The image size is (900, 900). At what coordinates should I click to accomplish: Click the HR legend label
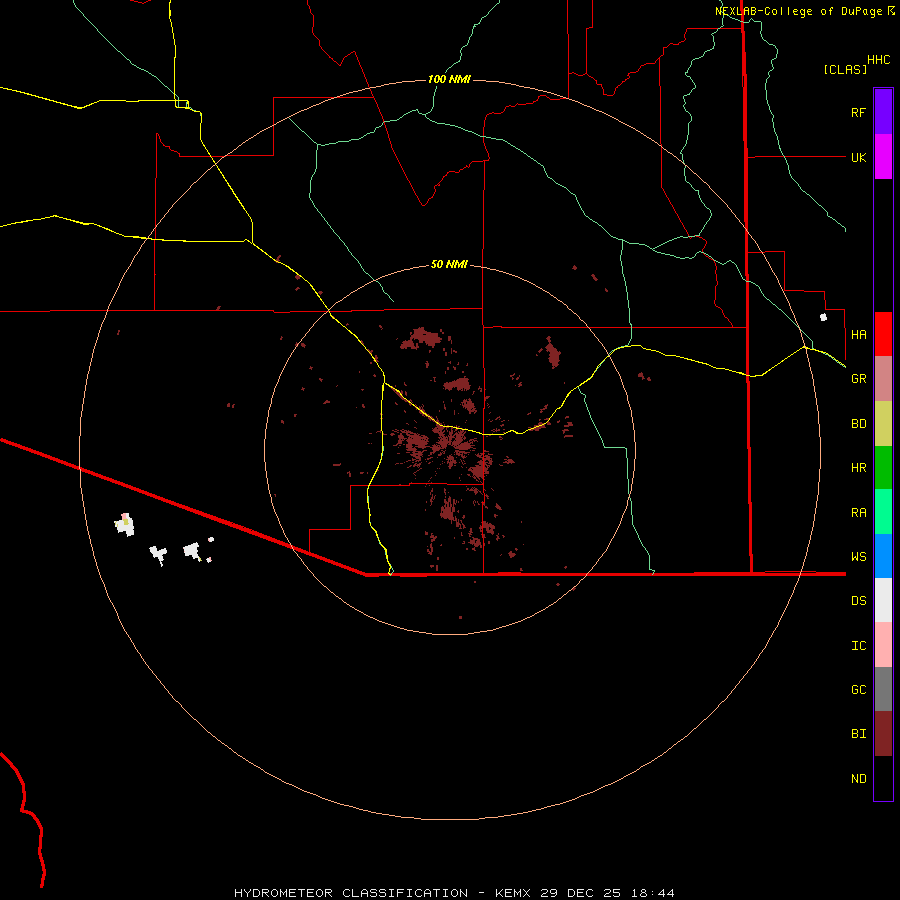[x=858, y=468]
